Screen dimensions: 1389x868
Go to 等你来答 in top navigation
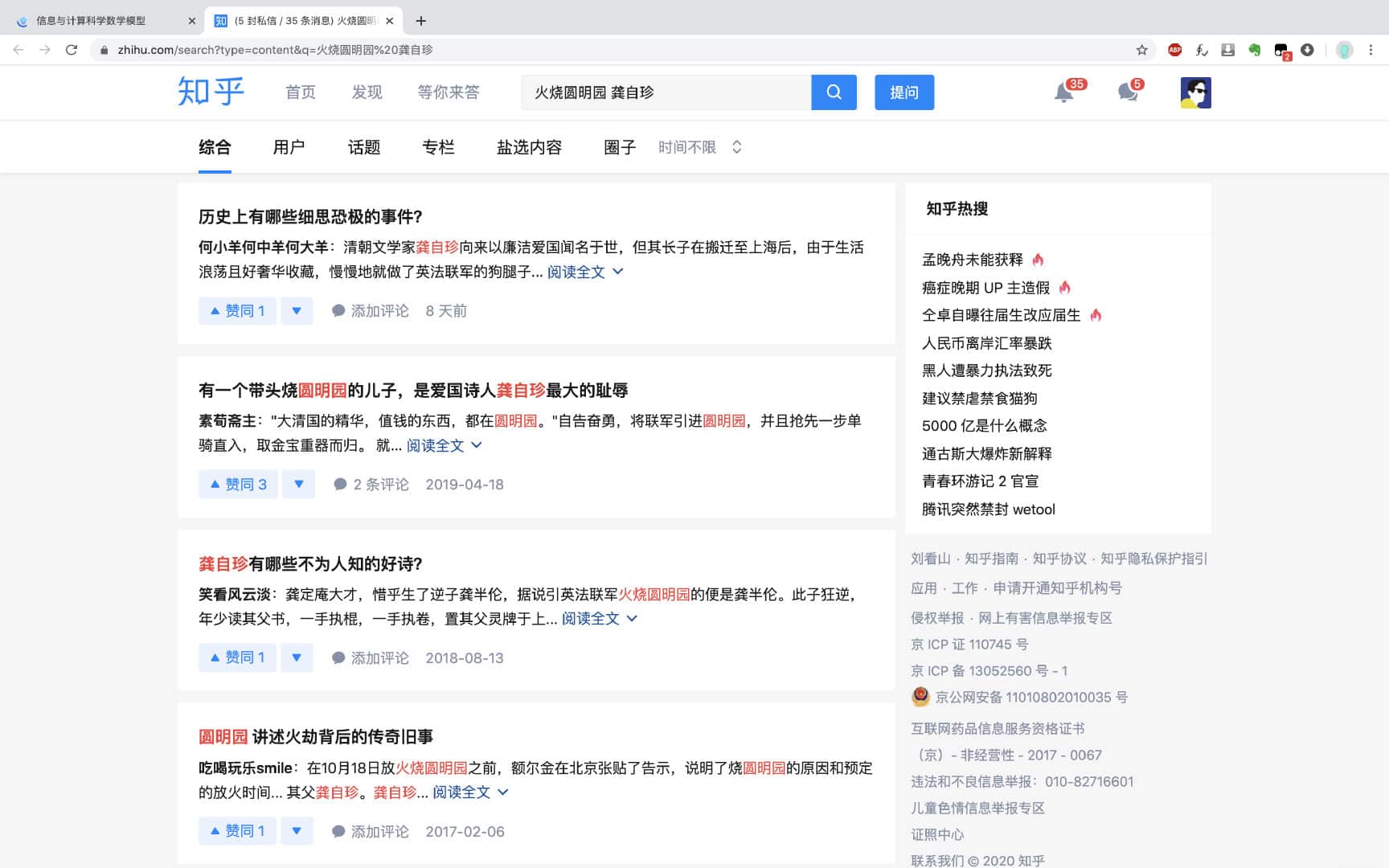click(449, 92)
